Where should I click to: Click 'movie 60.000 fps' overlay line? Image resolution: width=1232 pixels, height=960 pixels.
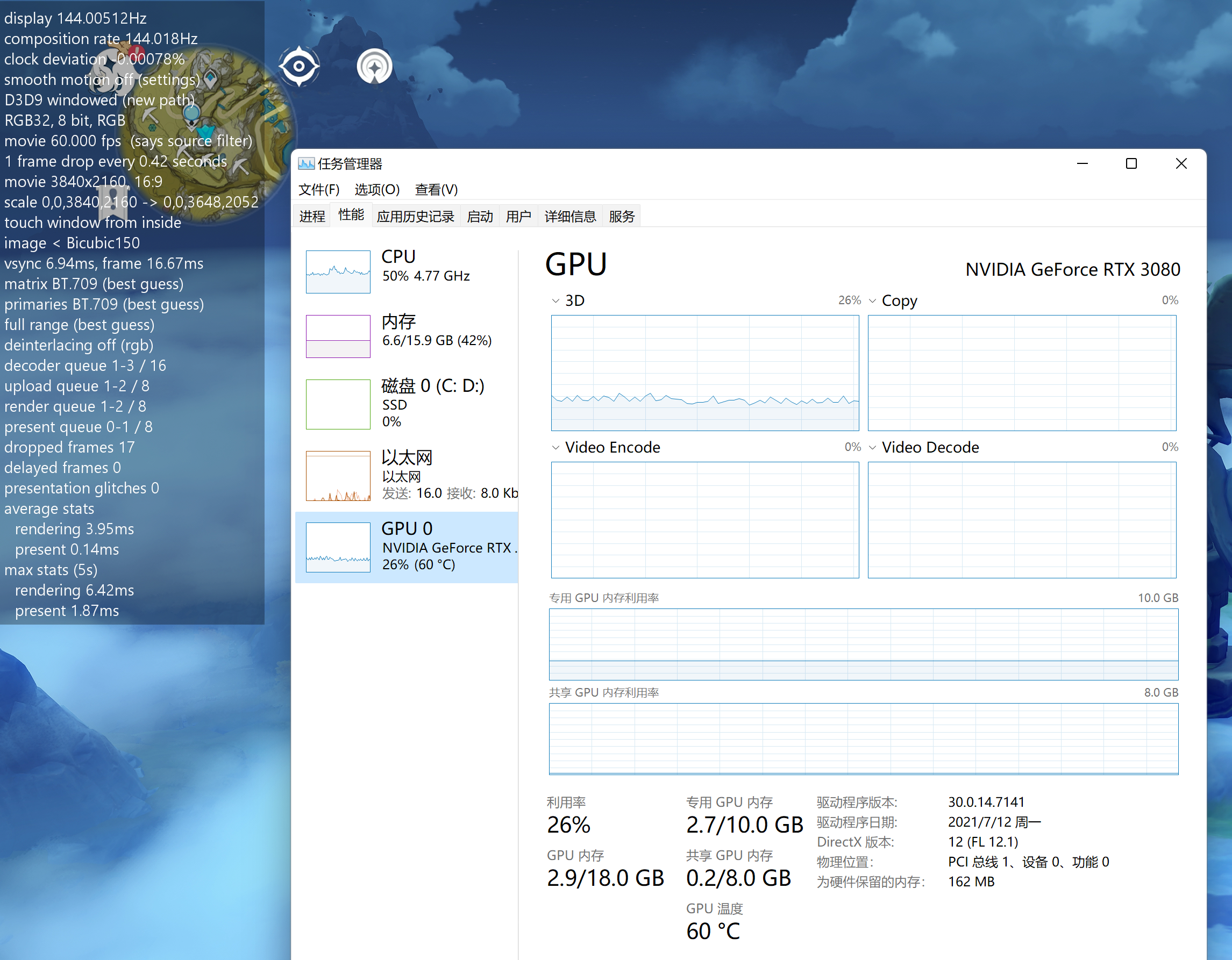(128, 140)
